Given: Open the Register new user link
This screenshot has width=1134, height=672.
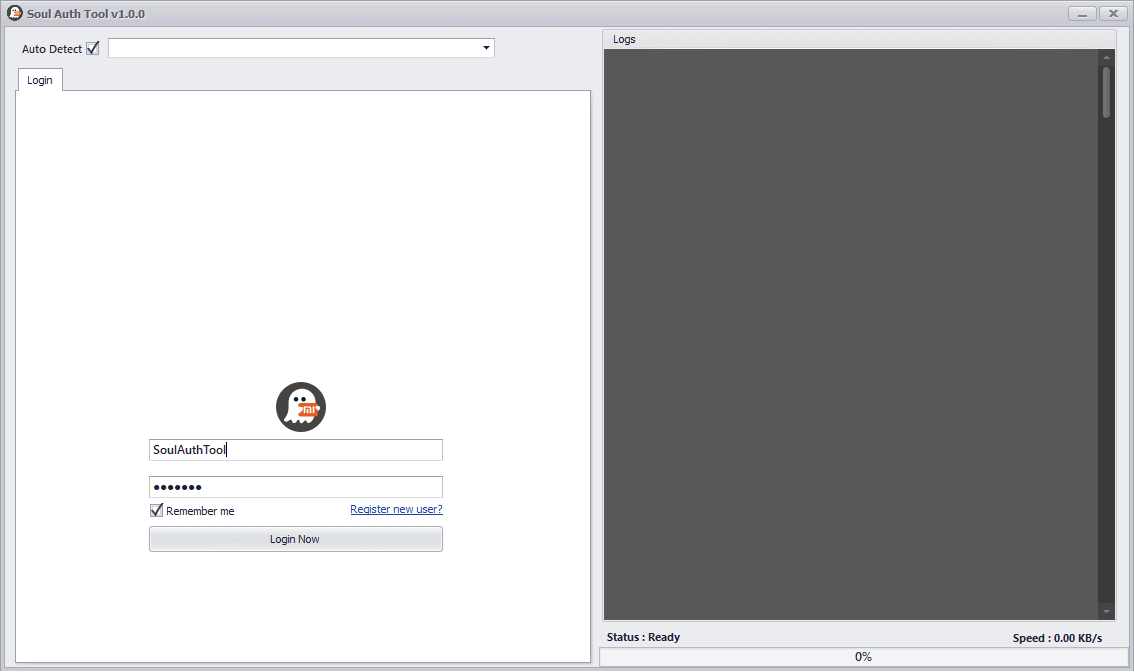Looking at the screenshot, I should [x=396, y=509].
